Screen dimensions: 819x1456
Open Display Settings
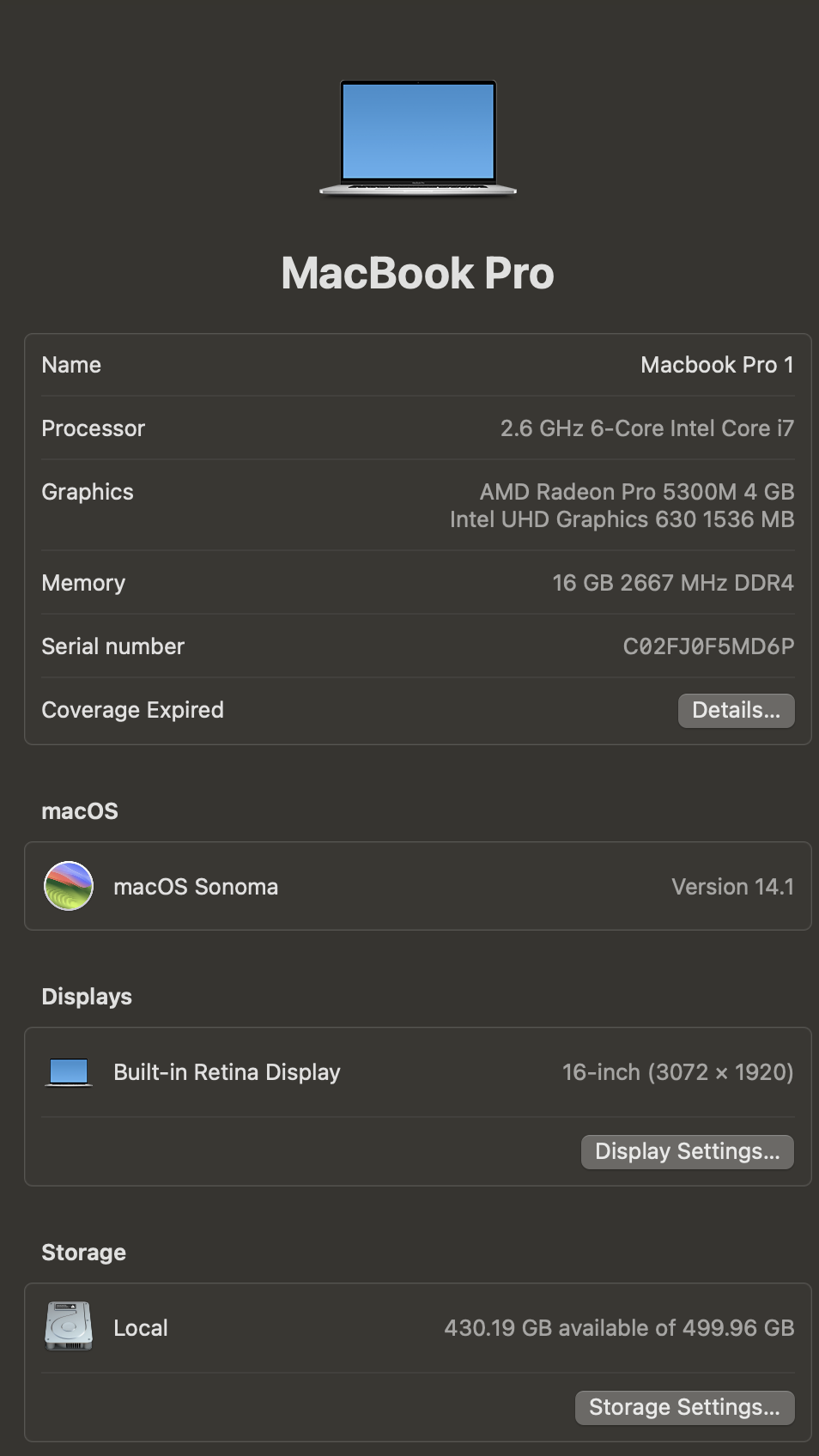click(687, 1151)
